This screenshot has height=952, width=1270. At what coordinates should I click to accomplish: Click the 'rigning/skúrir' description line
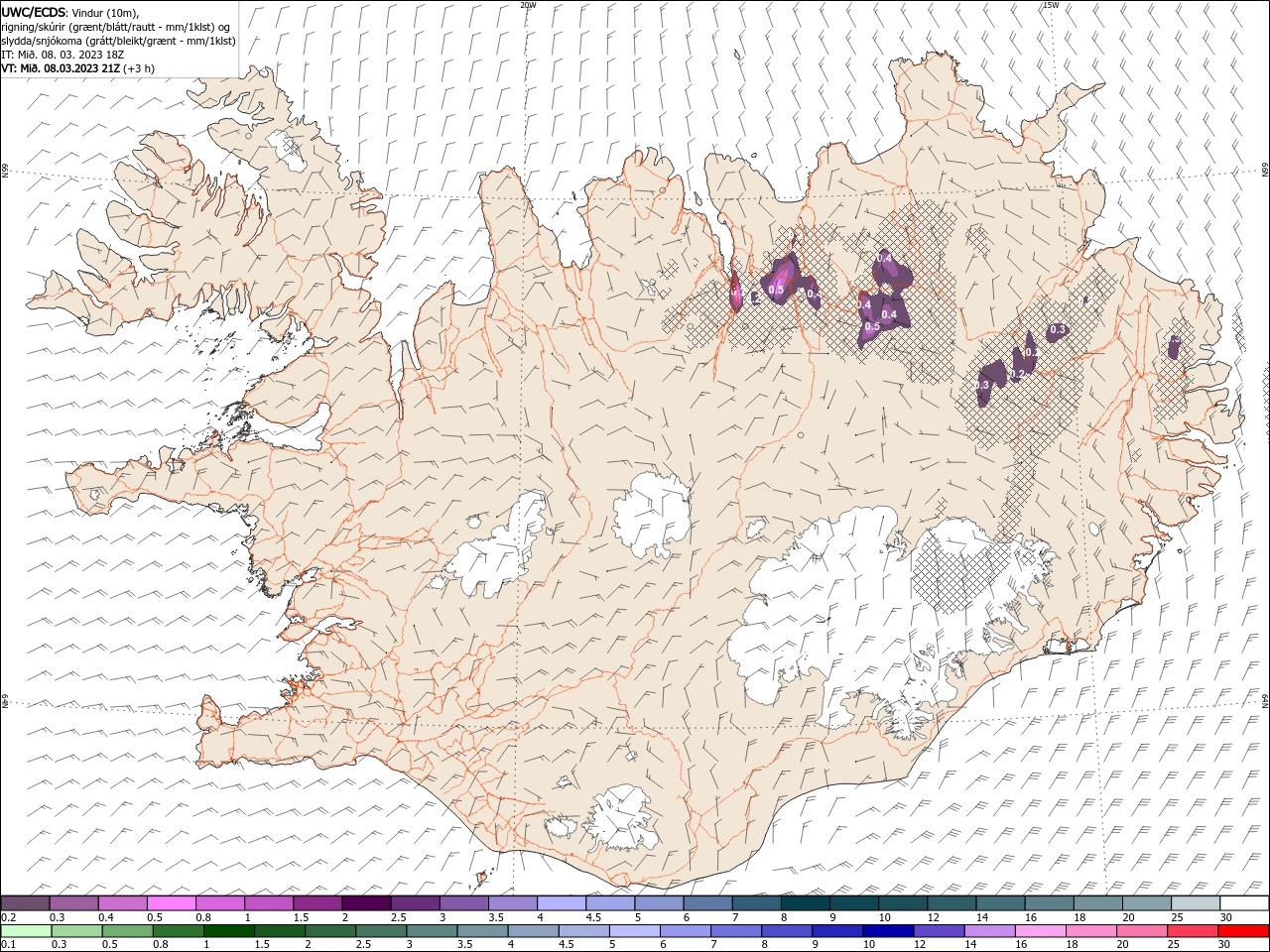116,27
